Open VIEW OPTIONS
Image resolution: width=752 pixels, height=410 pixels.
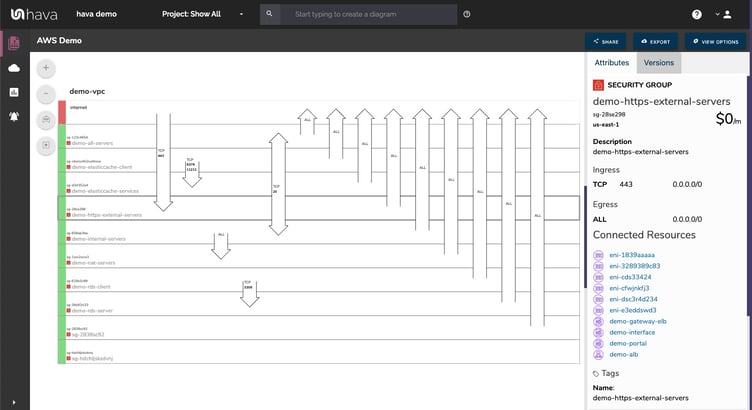[x=716, y=42]
